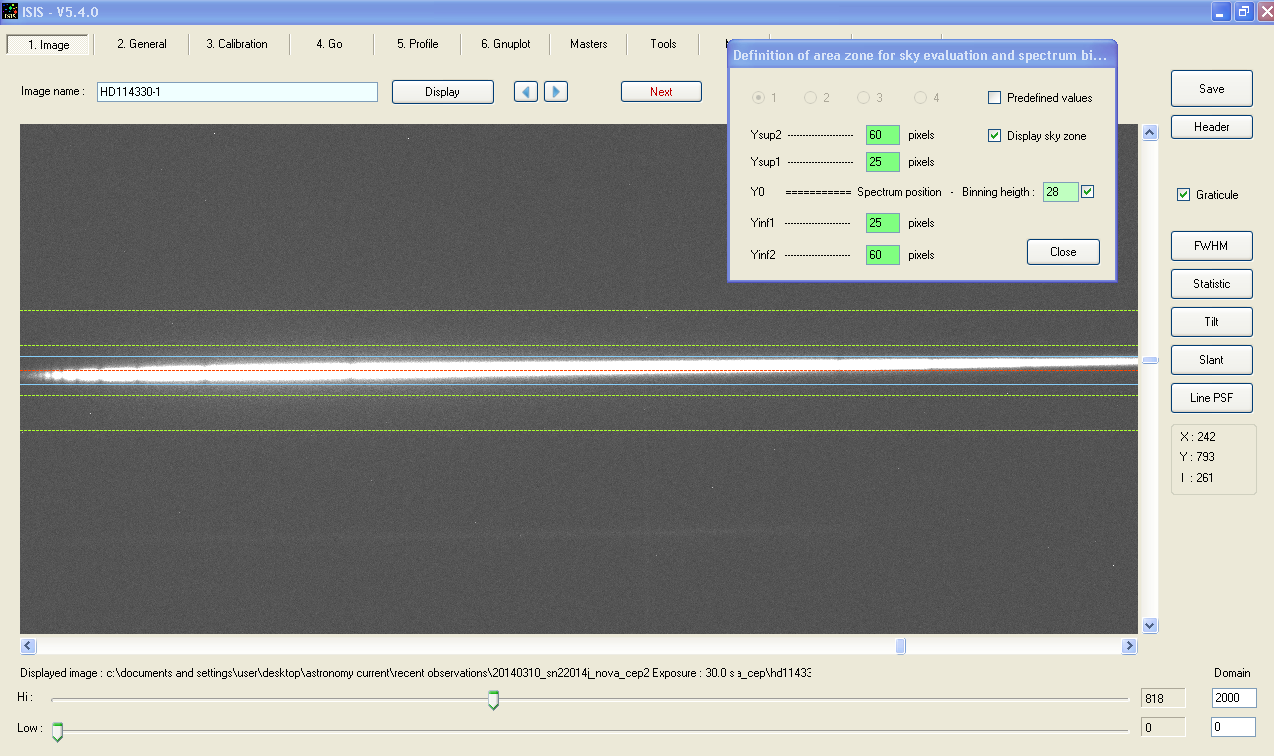This screenshot has height=756, width=1274.
Task: Uncheck Display sky zone
Action: 994,136
